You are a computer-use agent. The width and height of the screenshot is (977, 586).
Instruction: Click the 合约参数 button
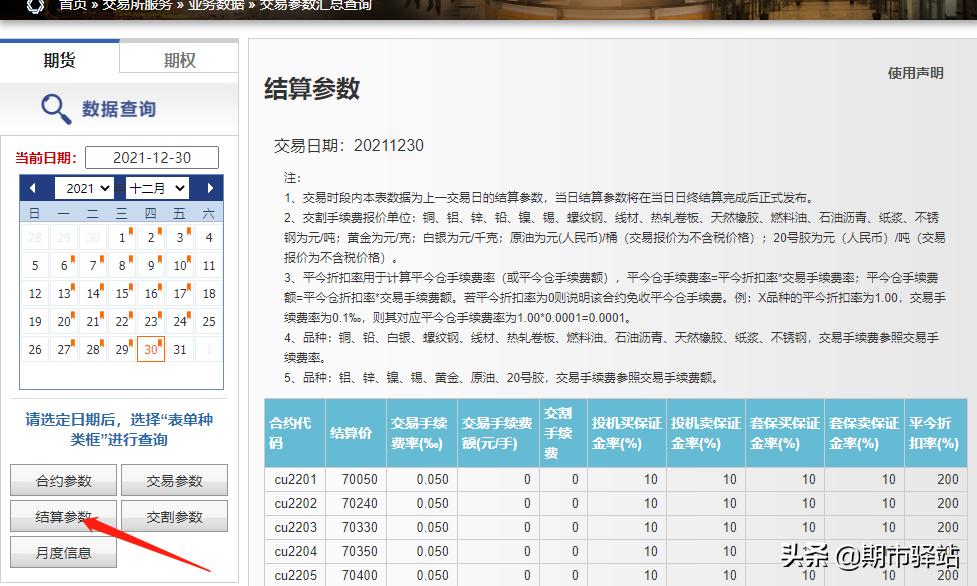(63, 479)
